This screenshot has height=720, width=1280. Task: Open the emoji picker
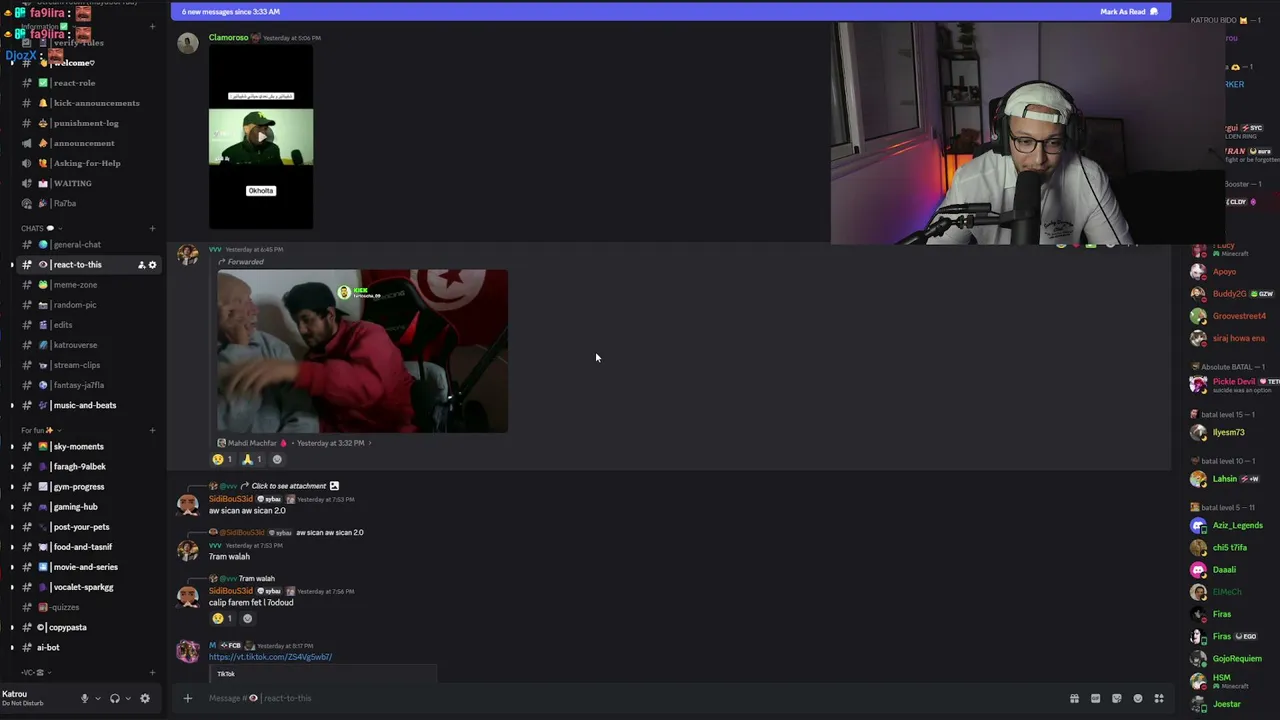point(1138,698)
